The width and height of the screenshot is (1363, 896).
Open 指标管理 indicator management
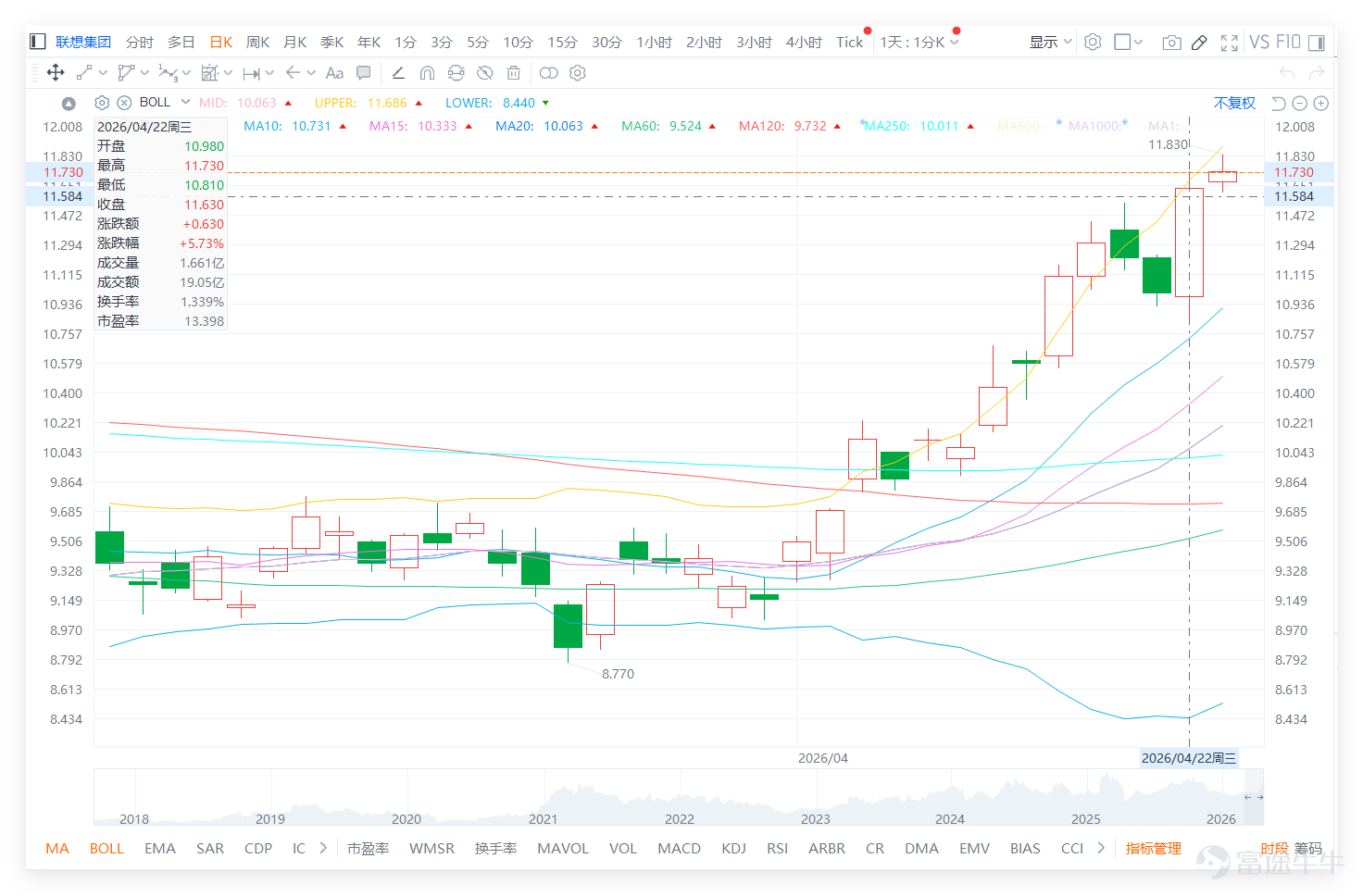coord(1153,848)
